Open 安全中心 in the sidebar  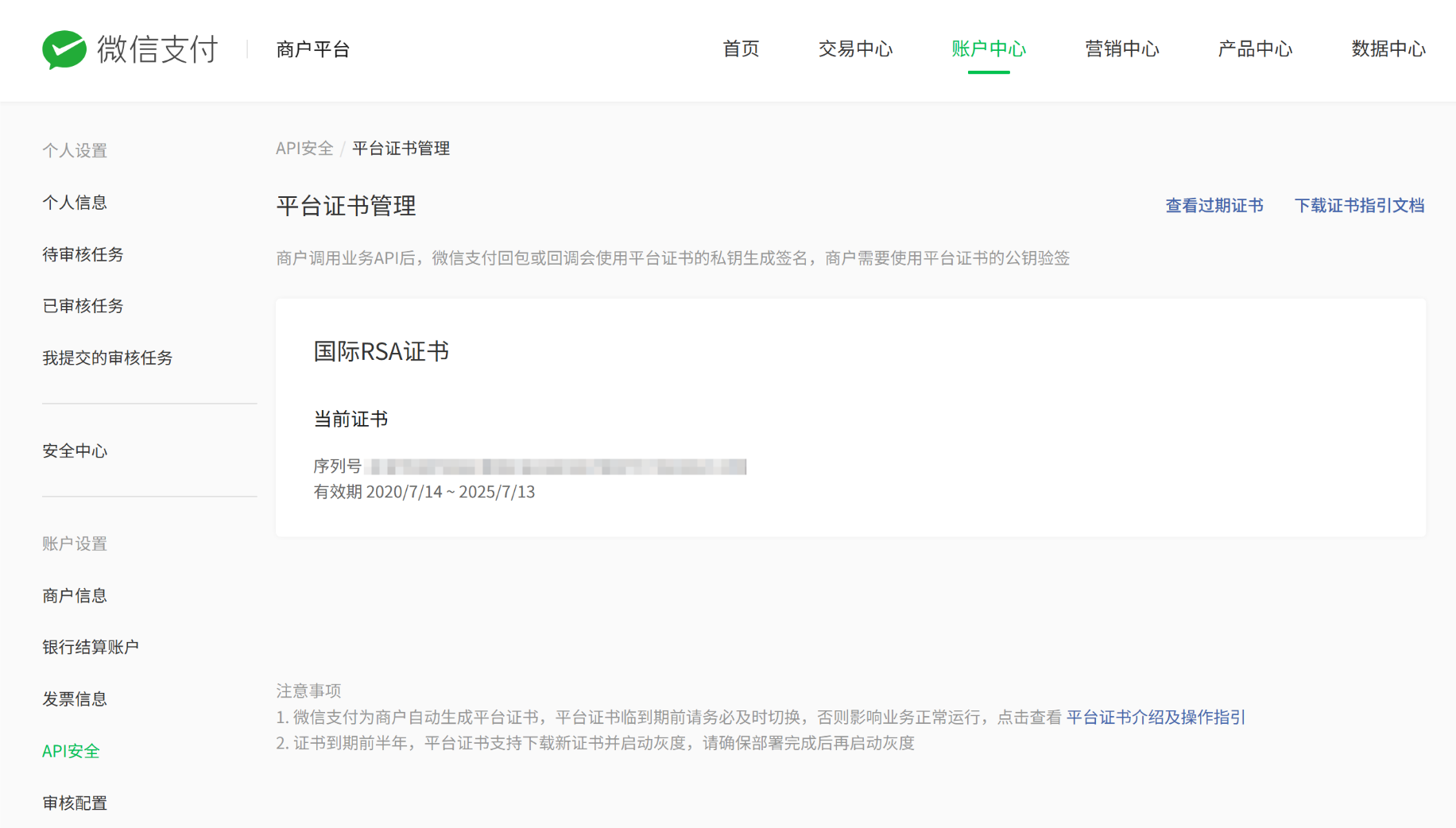75,451
